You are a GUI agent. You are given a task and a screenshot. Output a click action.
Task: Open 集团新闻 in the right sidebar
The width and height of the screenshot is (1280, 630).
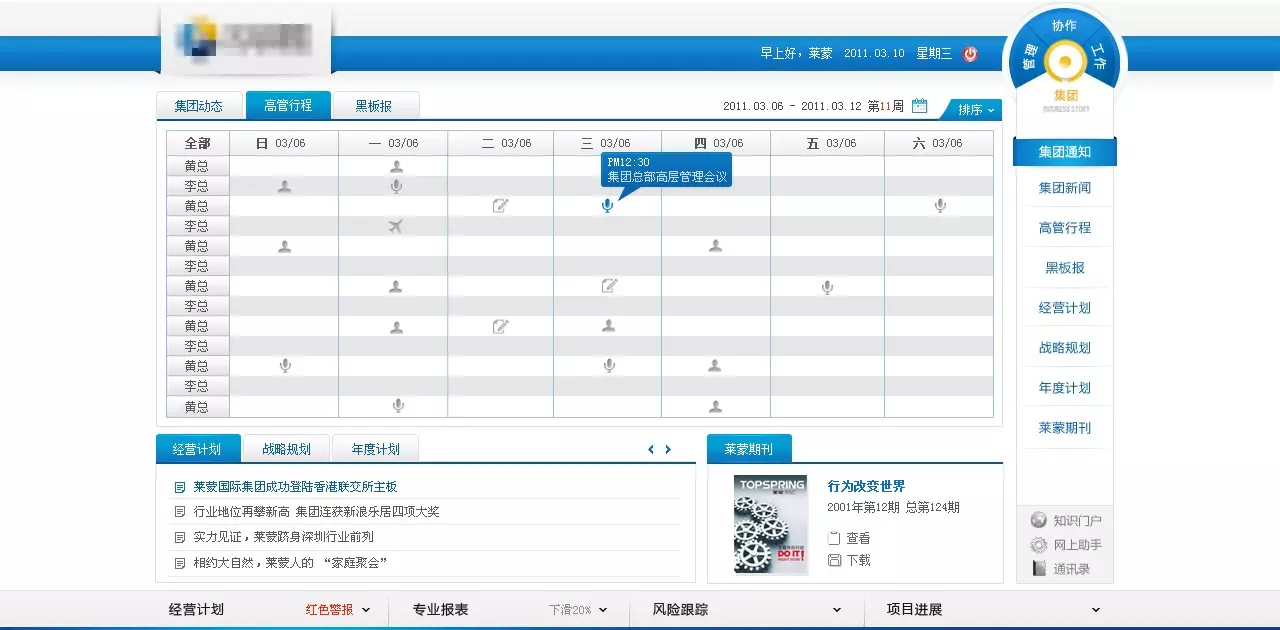point(1065,188)
